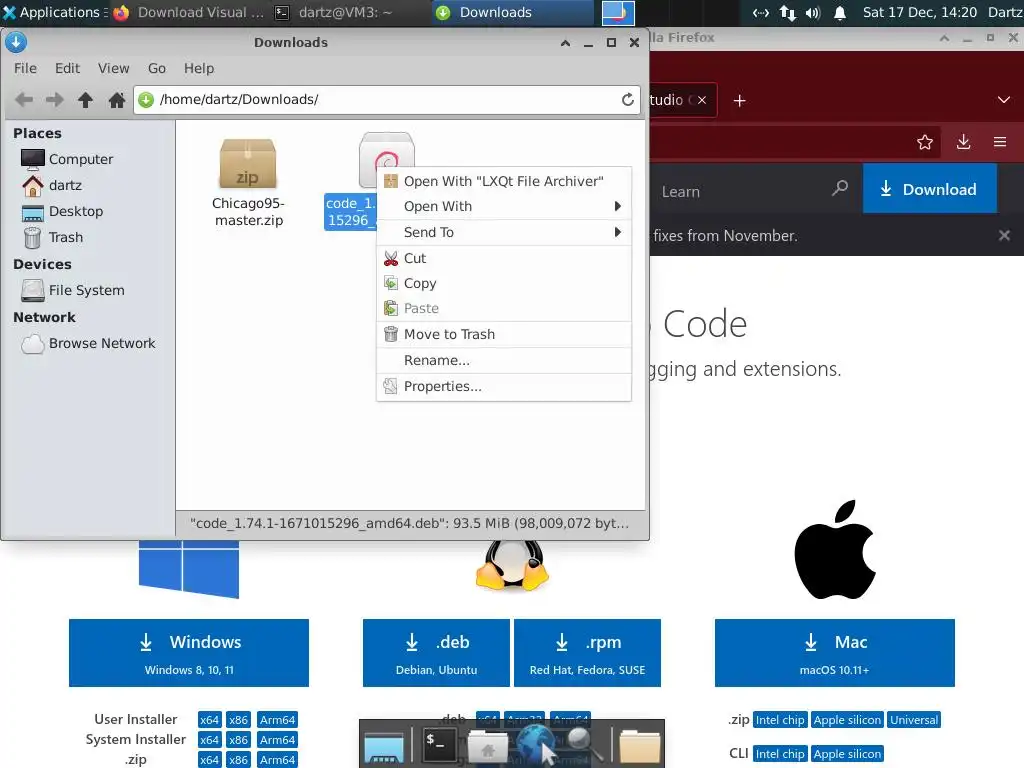
Task: Open web browser from the dock
Action: click(x=537, y=744)
